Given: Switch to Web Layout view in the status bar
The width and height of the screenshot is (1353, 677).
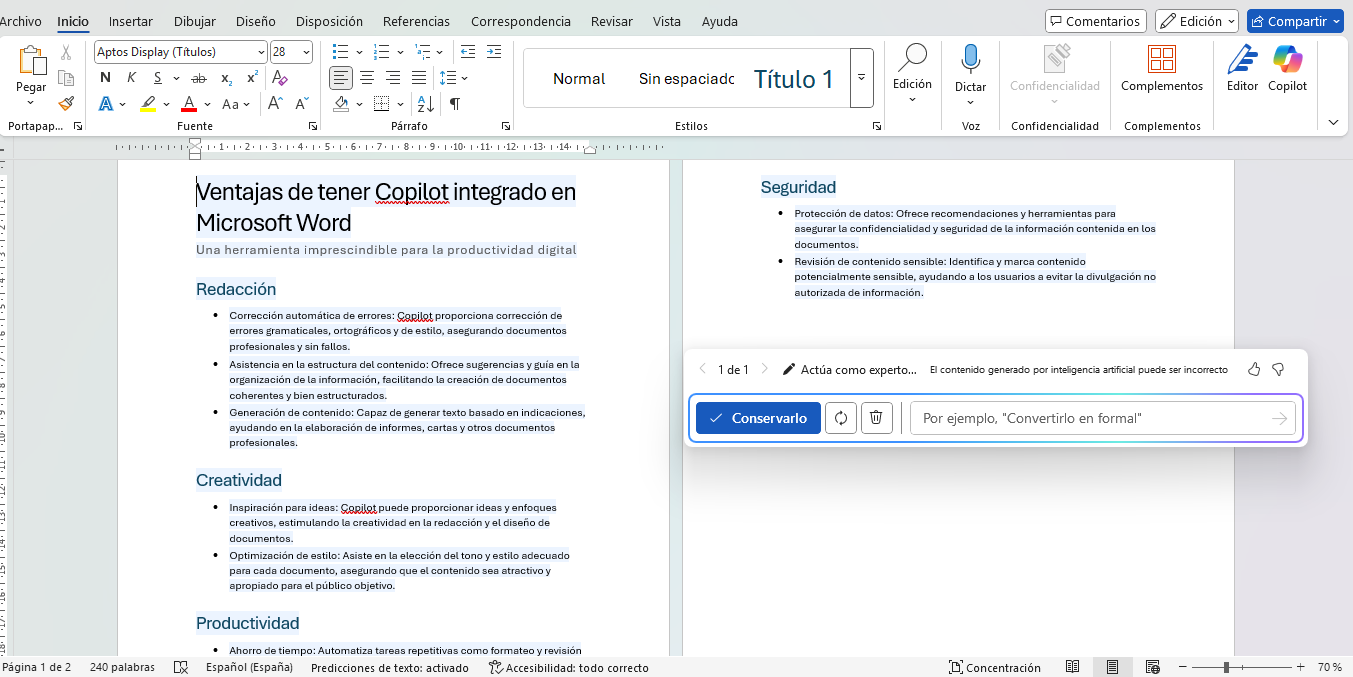Looking at the screenshot, I should 1152,667.
